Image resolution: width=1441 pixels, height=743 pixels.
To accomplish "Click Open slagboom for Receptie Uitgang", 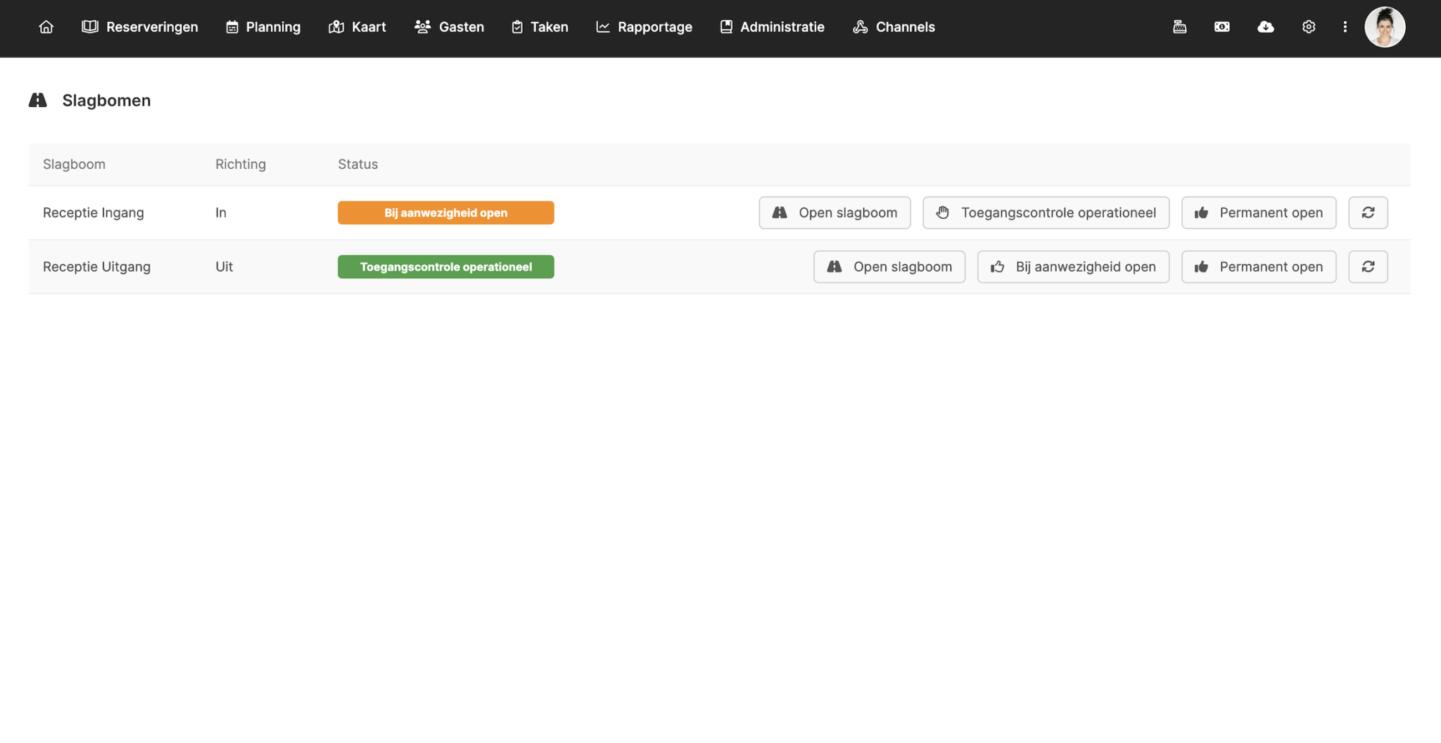I will click(x=889, y=267).
